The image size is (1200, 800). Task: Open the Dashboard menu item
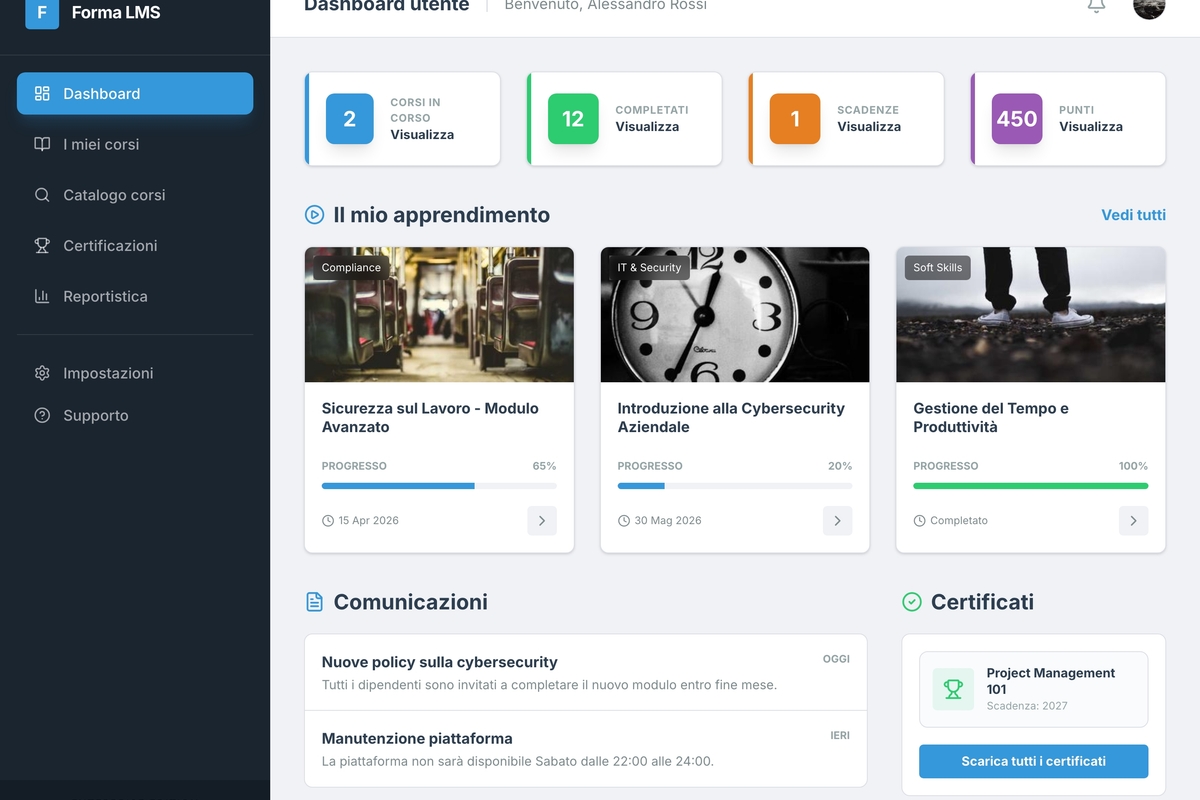pyautogui.click(x=135, y=94)
